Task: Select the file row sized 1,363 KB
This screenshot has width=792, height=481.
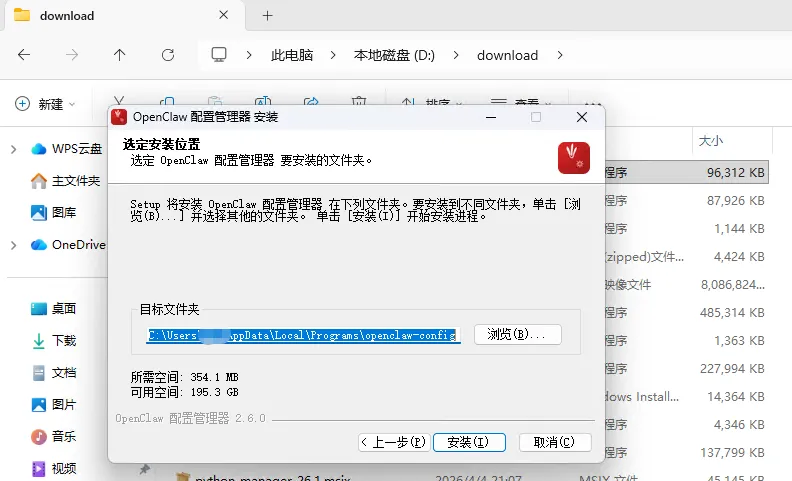Action: coord(687,341)
